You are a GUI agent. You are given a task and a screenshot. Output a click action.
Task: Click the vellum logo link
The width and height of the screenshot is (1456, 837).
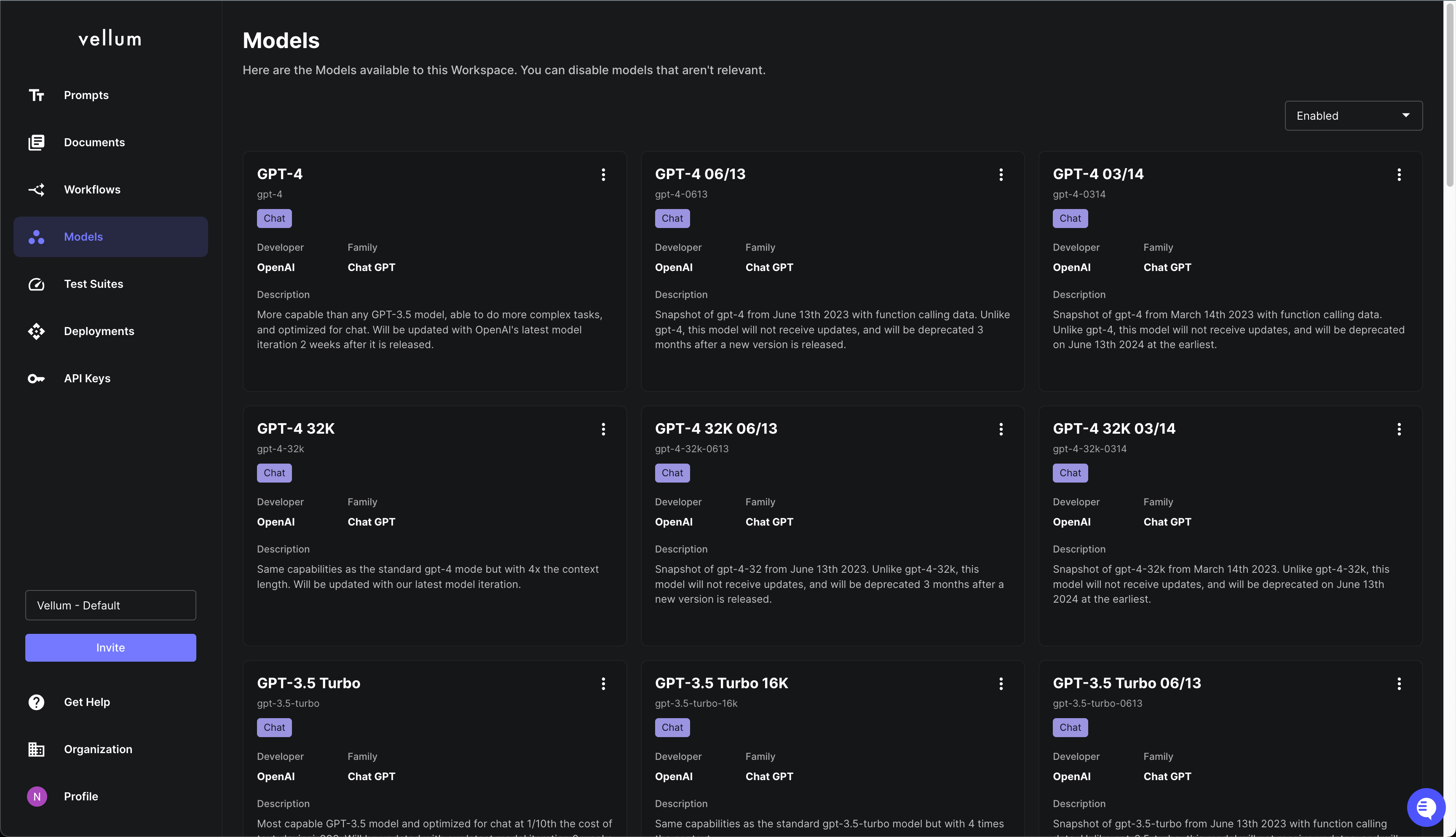click(110, 39)
